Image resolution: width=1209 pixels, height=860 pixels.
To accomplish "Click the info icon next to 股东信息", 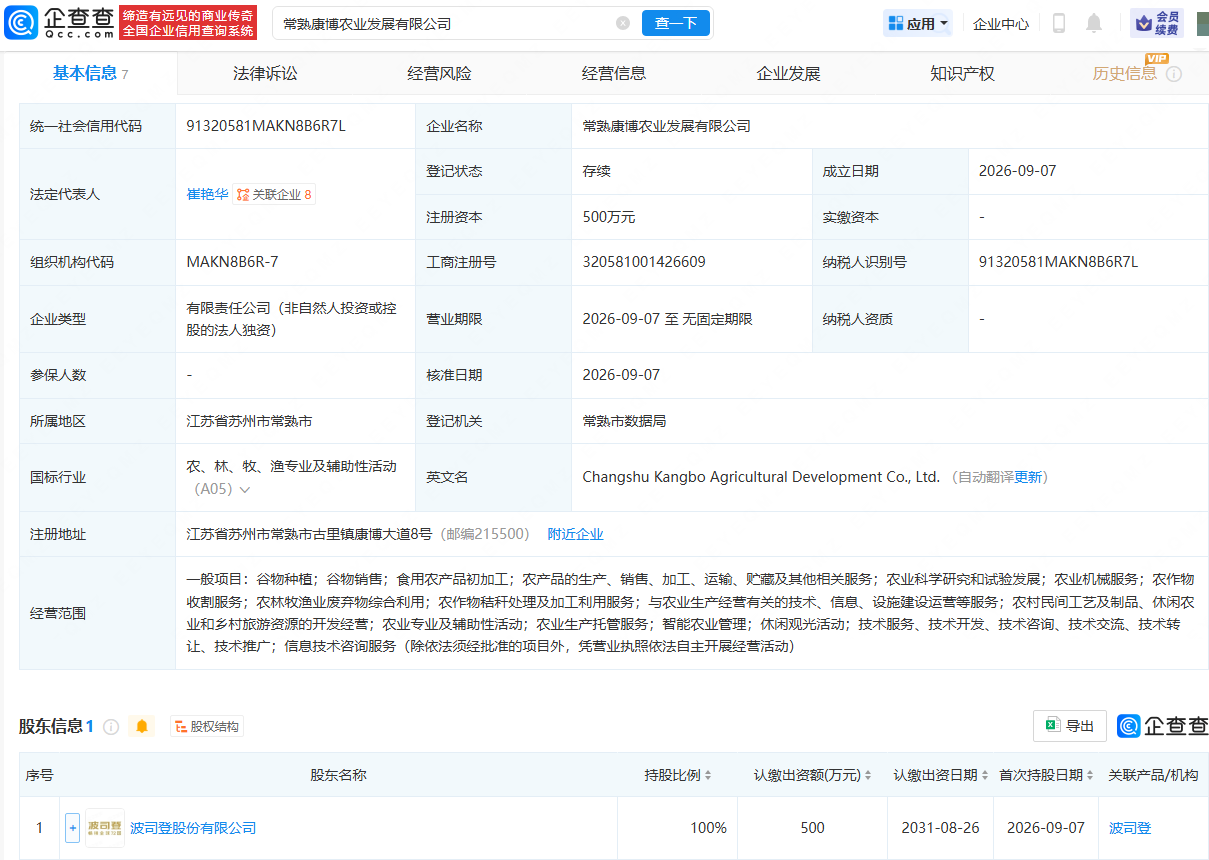I will (x=111, y=727).
